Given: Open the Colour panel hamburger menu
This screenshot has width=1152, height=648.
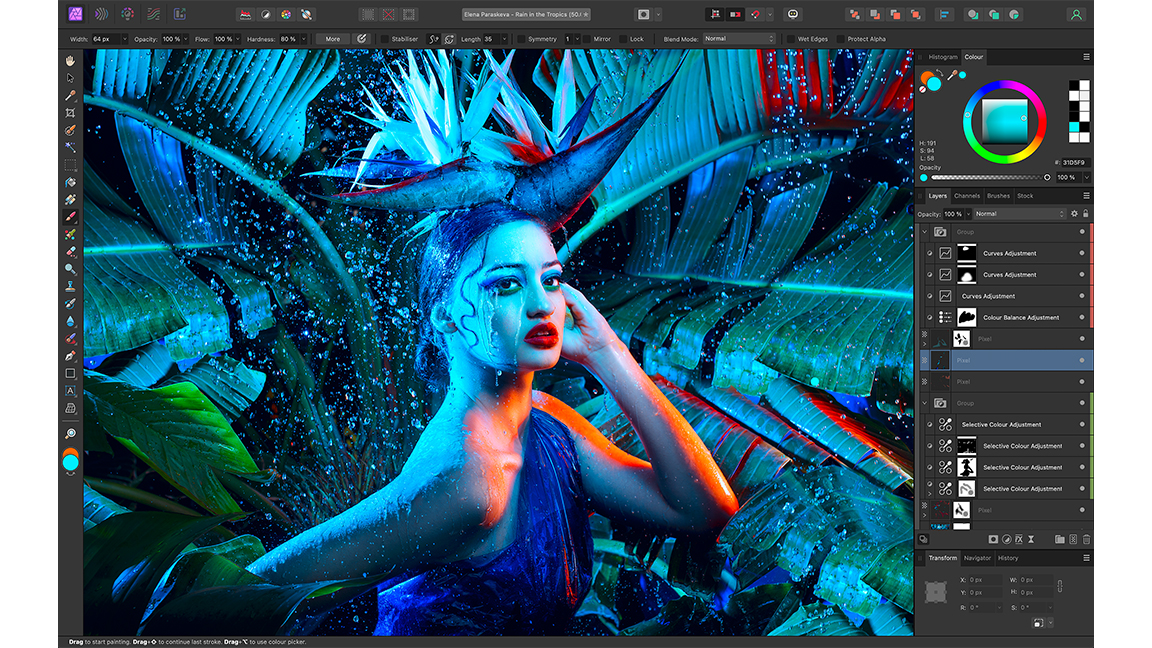Looking at the screenshot, I should click(1086, 57).
